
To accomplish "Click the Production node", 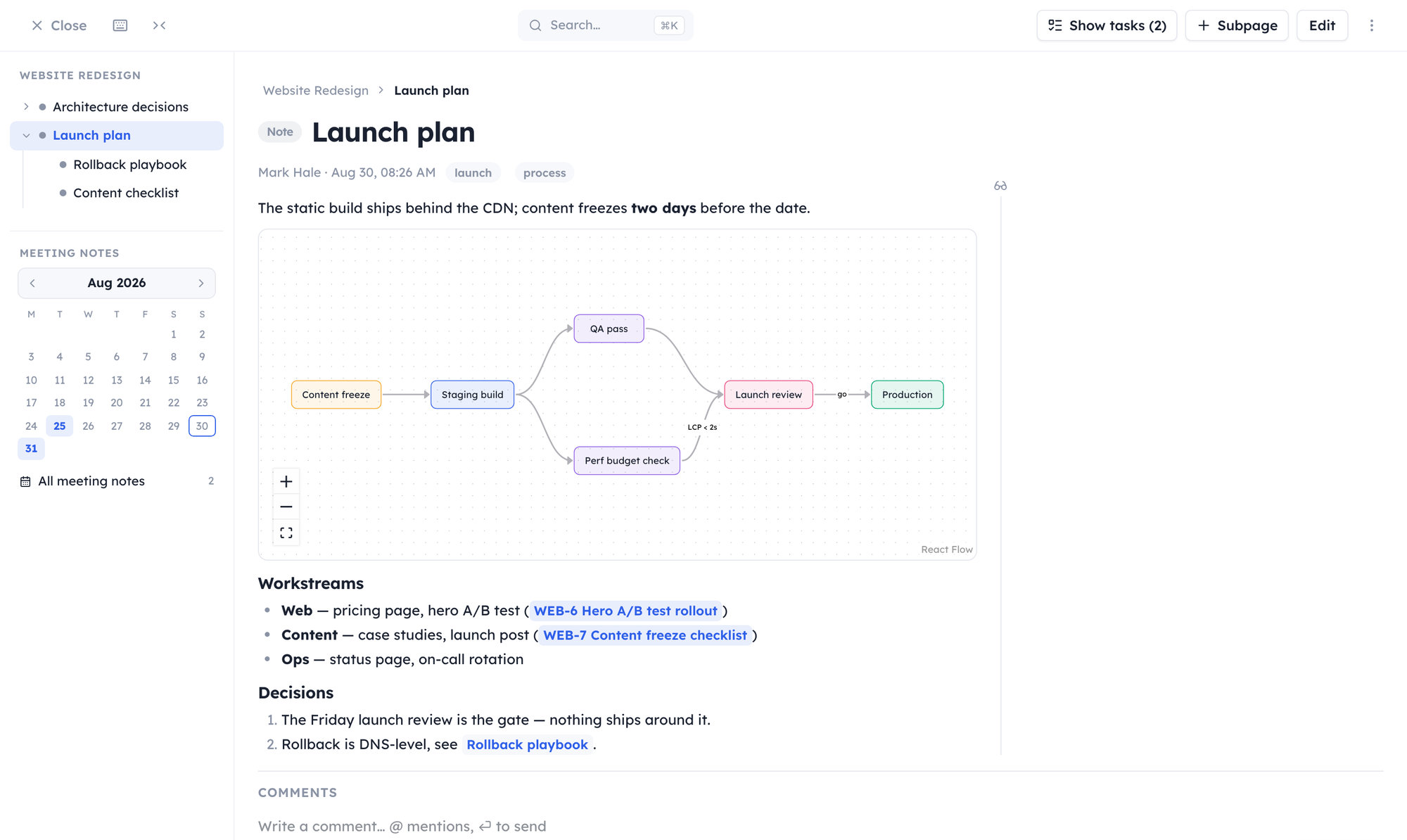I will tap(908, 395).
